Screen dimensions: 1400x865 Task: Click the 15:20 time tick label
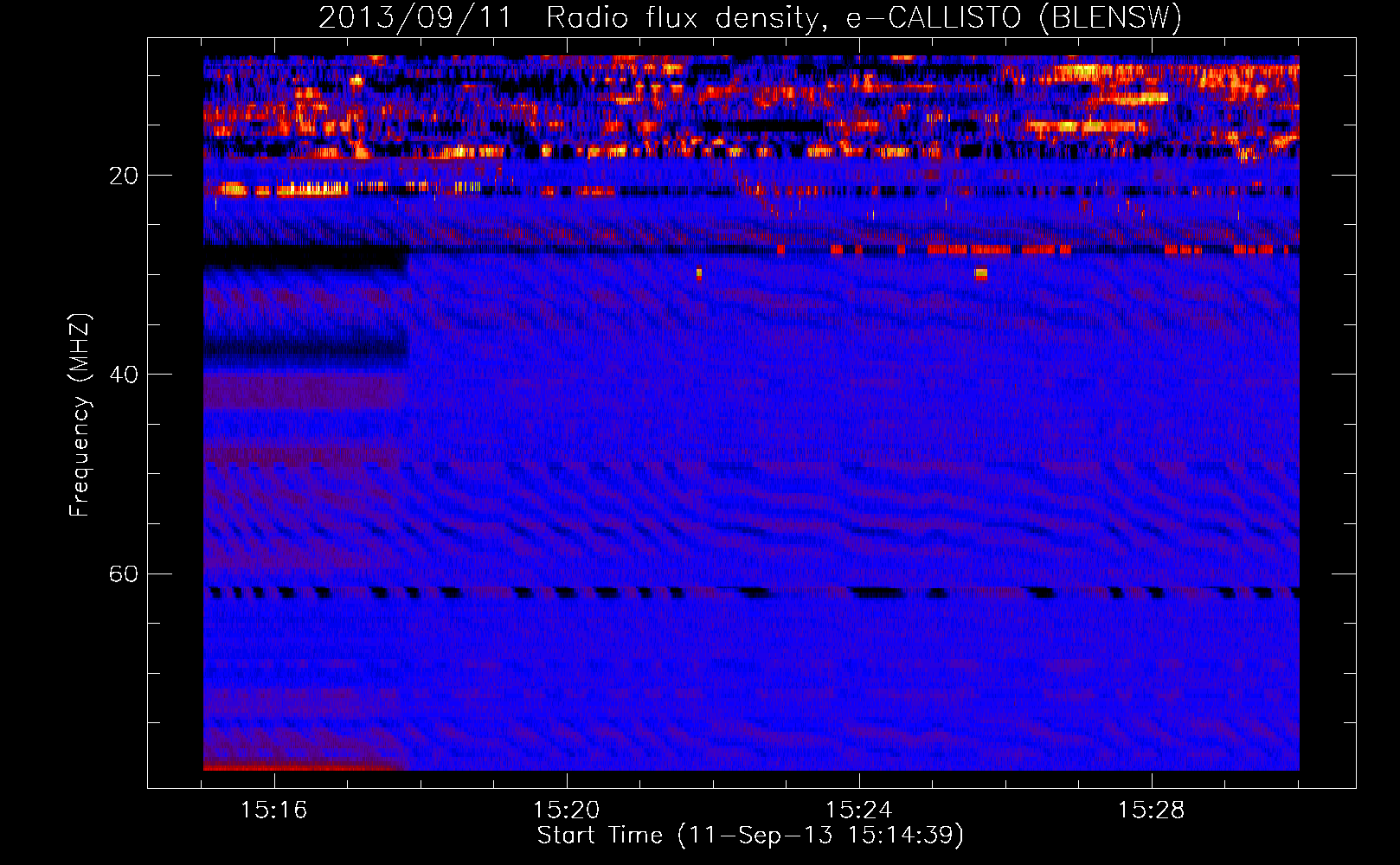[566, 811]
